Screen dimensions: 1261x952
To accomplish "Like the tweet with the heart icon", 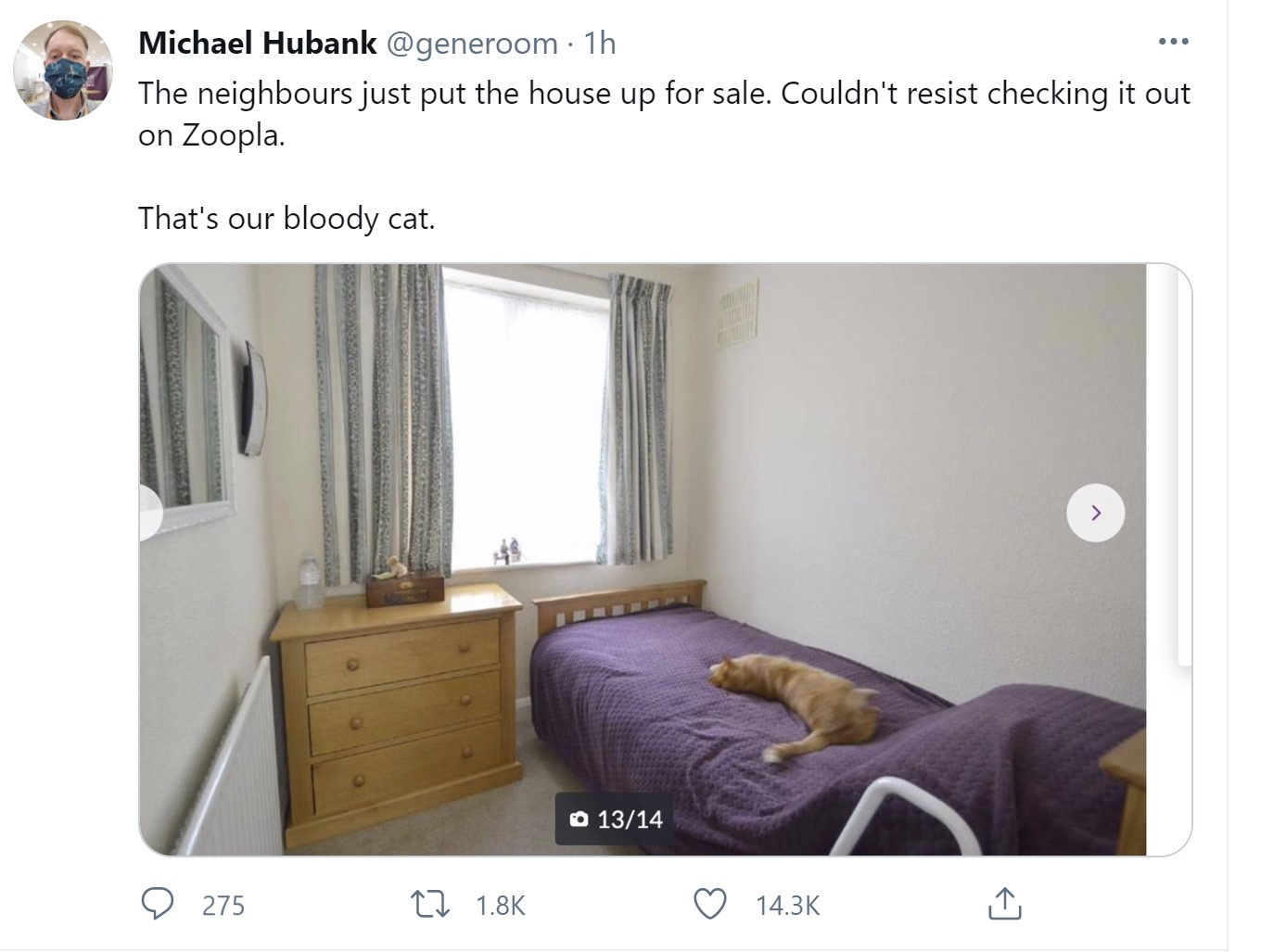I will tap(710, 904).
